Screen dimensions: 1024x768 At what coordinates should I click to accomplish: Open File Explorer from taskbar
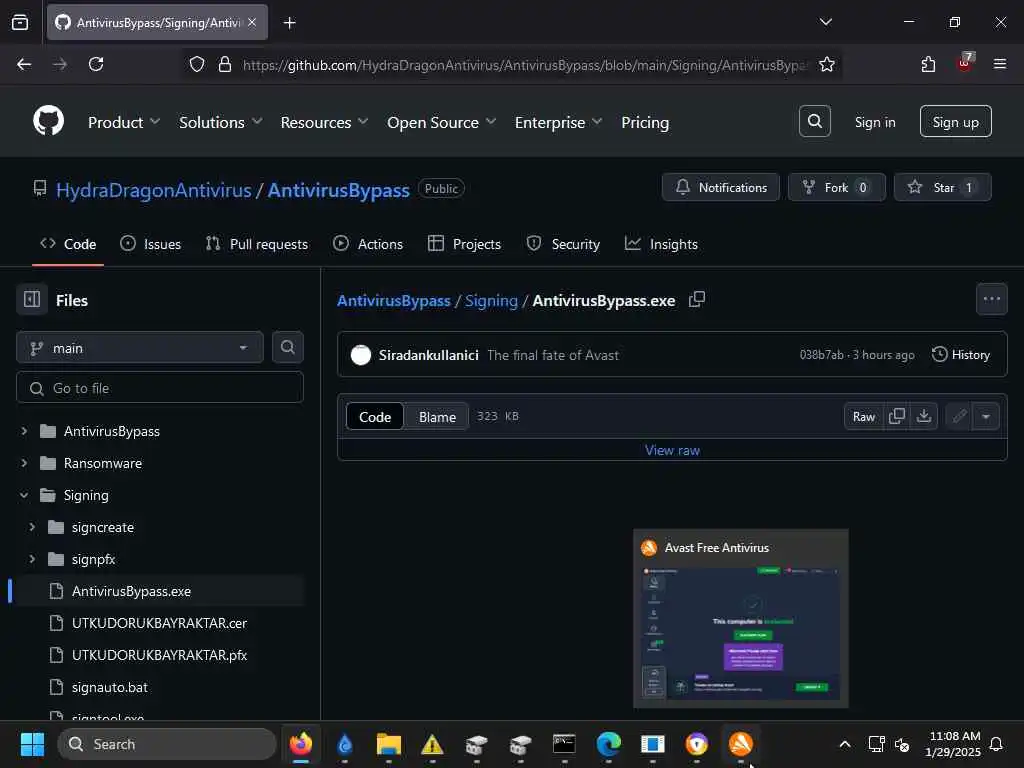[x=389, y=744]
